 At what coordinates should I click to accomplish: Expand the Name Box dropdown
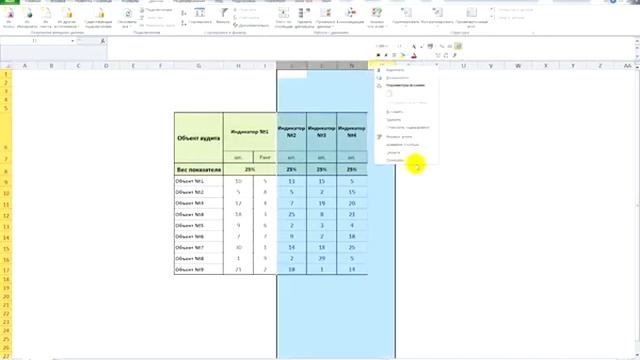tap(72, 41)
